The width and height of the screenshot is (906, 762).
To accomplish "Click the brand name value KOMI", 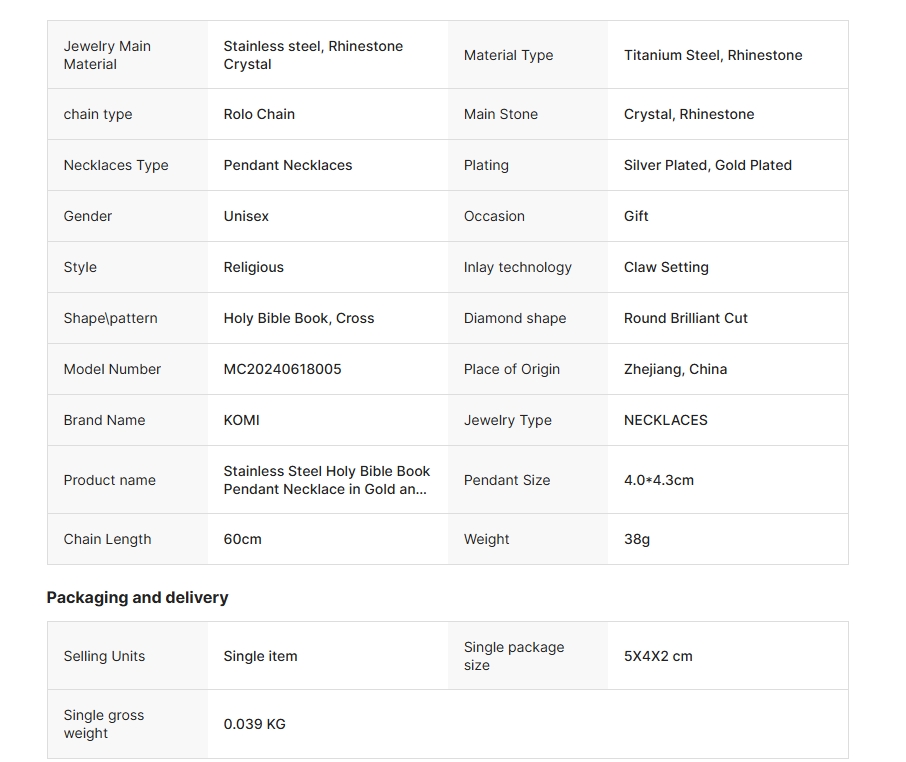I will [x=241, y=420].
